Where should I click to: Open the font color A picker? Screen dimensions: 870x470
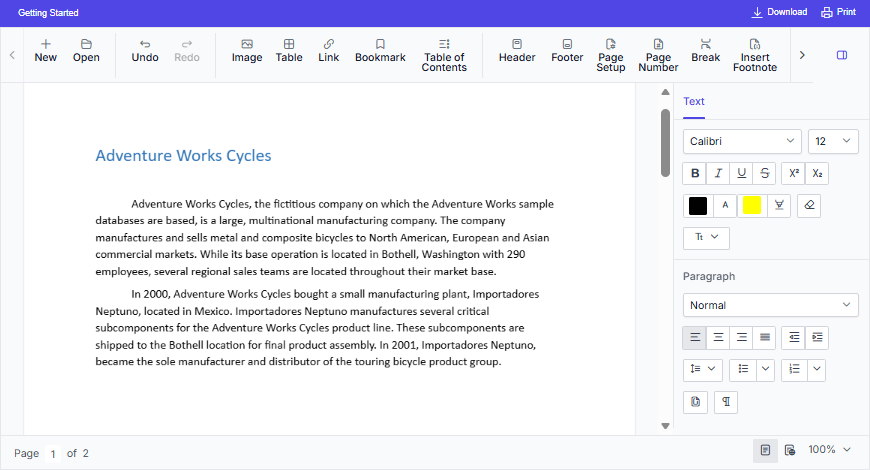pos(725,205)
